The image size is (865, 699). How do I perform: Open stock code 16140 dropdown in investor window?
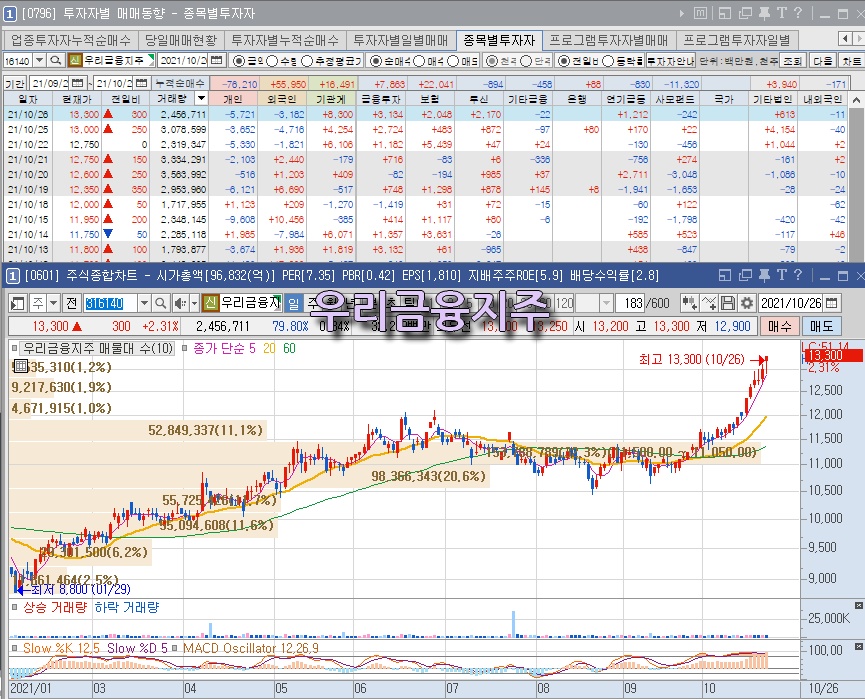tap(39, 60)
